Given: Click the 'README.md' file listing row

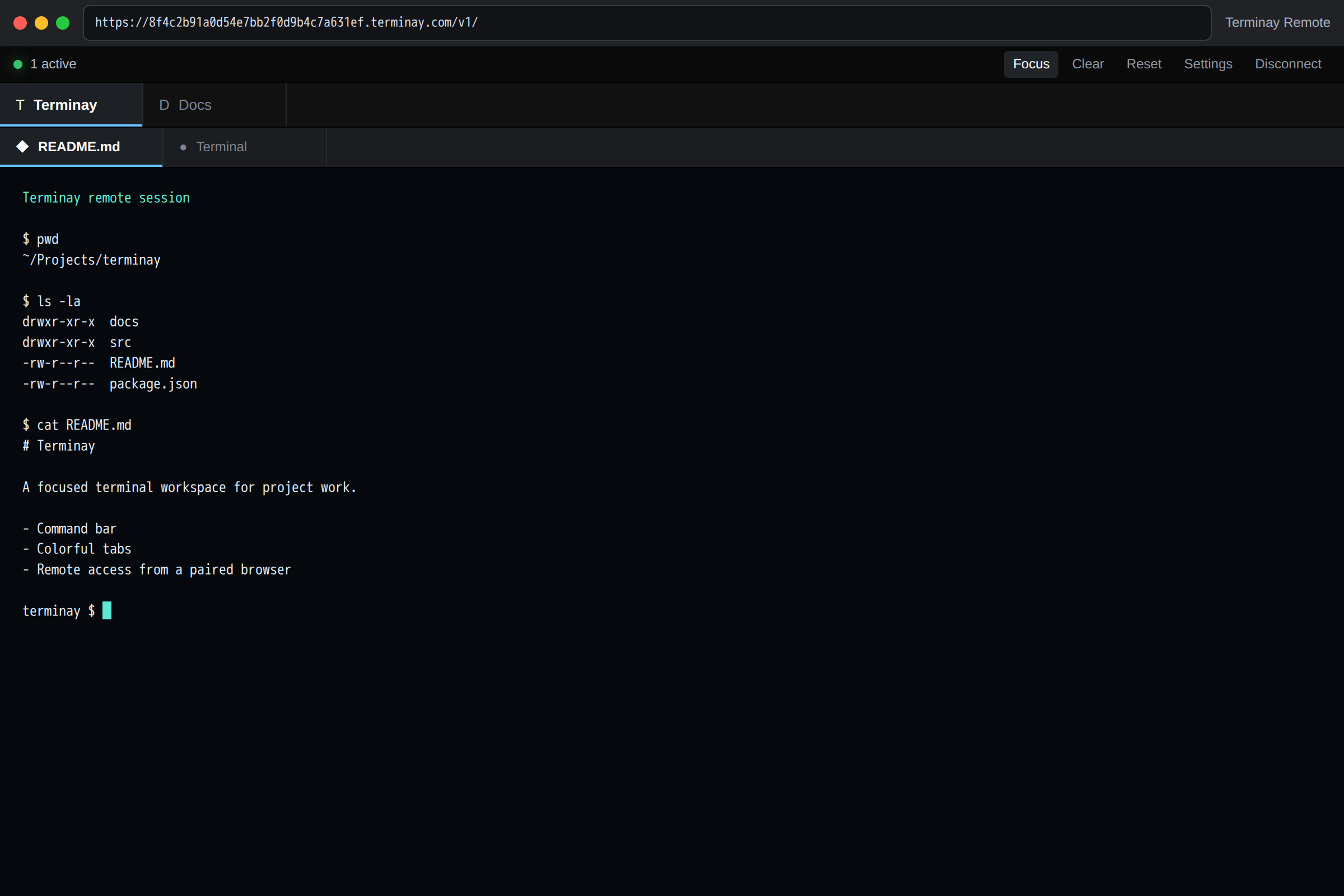Looking at the screenshot, I should pyautogui.click(x=99, y=363).
